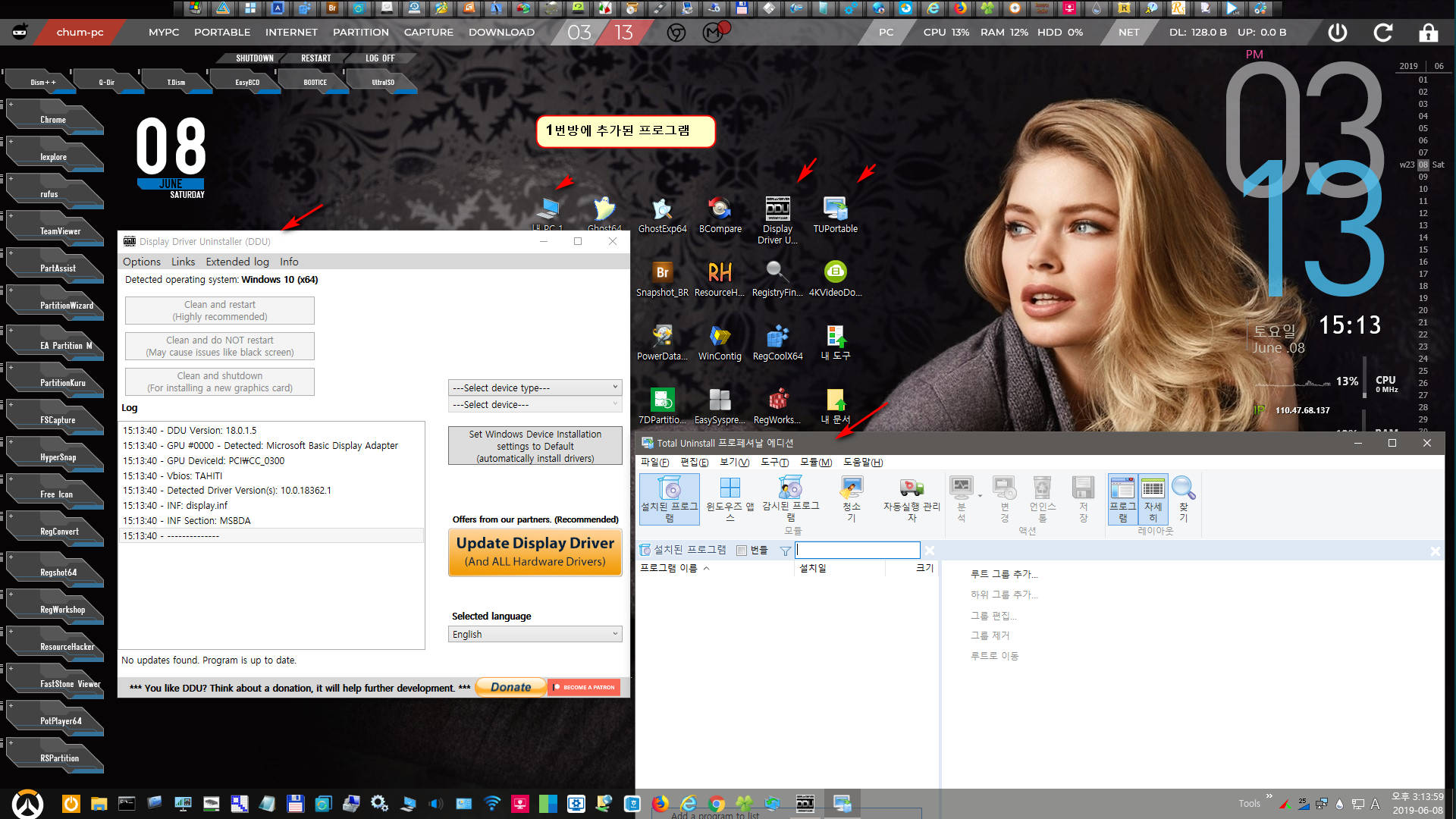Open DDU Info menu
The width and height of the screenshot is (1456, 819).
pyautogui.click(x=289, y=262)
